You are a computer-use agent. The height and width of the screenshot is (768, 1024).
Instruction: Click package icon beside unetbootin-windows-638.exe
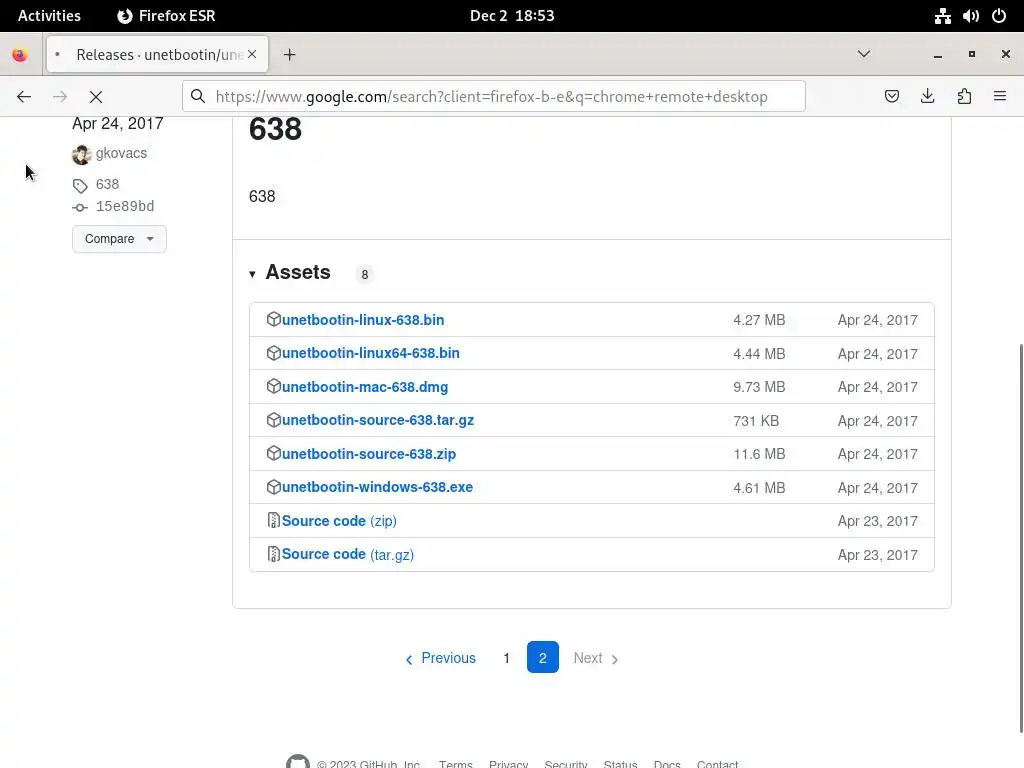point(274,487)
